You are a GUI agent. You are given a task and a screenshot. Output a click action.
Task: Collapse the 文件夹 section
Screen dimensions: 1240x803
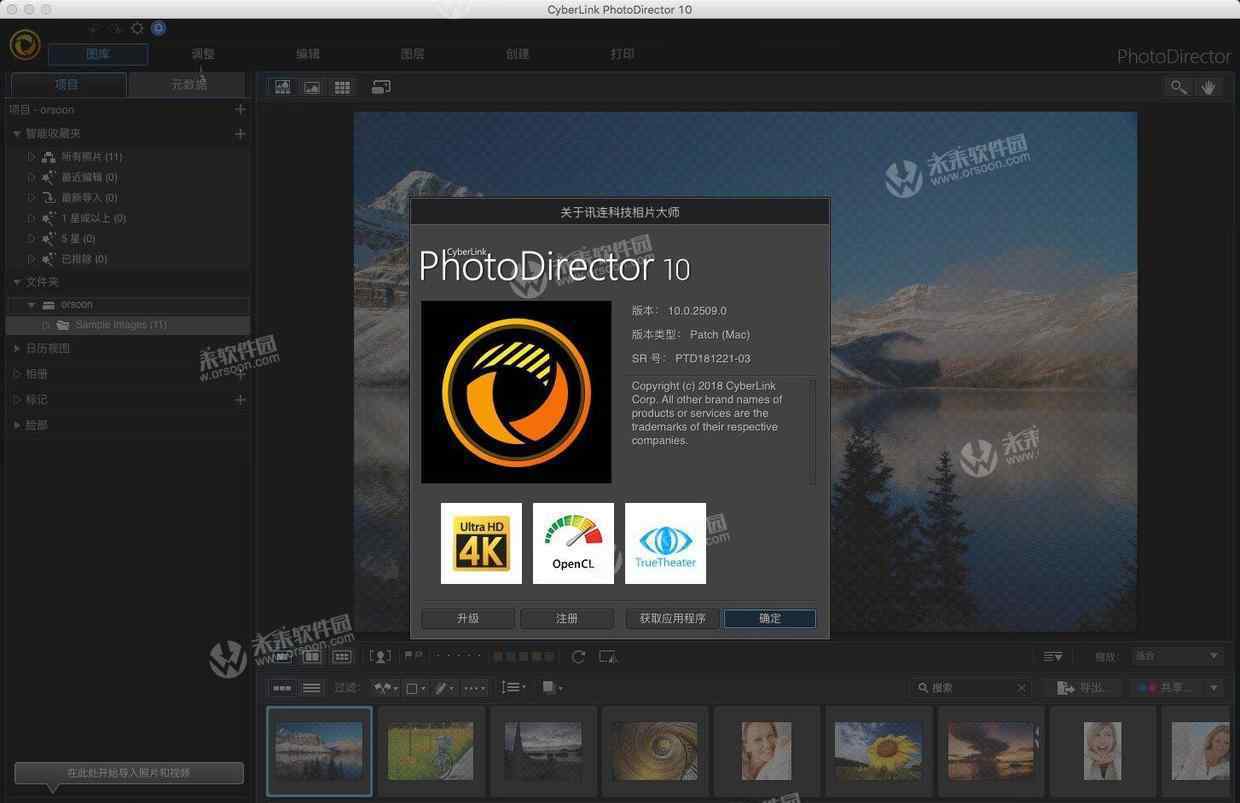(x=17, y=282)
